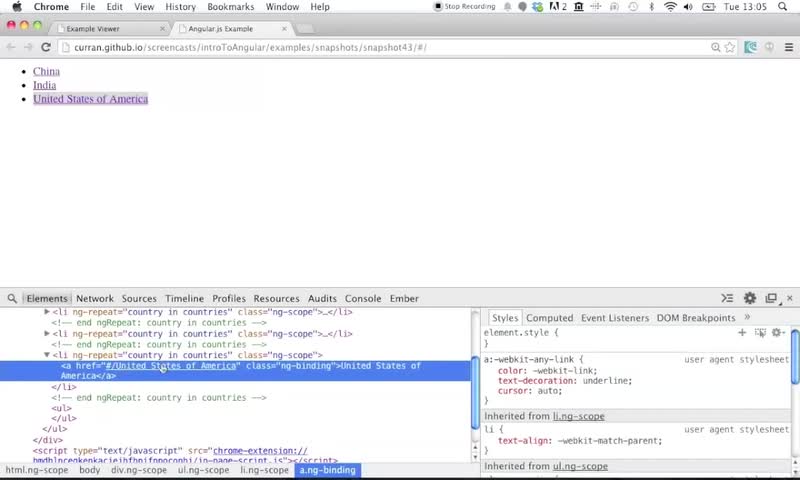
Task: Open Time Machine menu bar icon
Action: click(x=633, y=7)
